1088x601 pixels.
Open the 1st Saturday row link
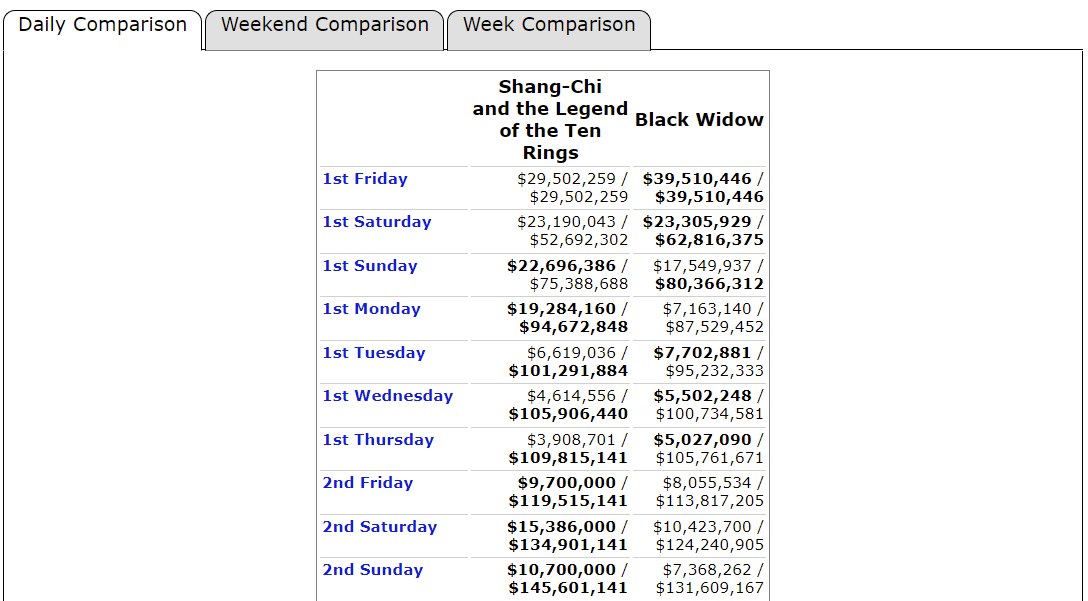376,222
